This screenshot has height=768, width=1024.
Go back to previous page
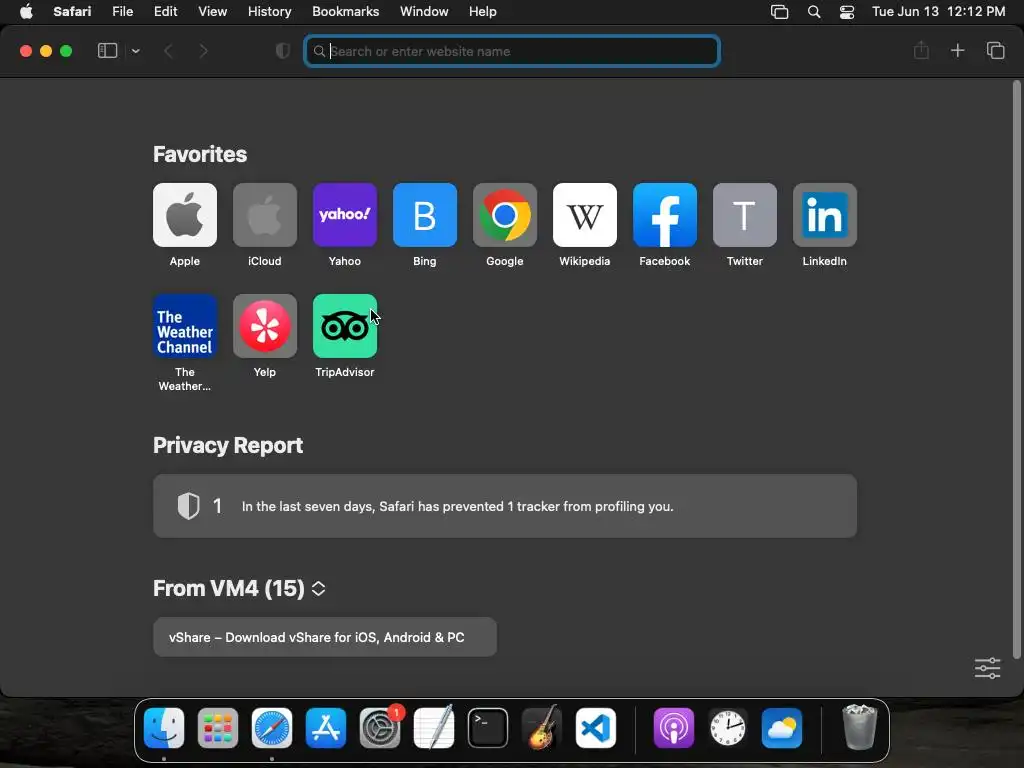[168, 51]
